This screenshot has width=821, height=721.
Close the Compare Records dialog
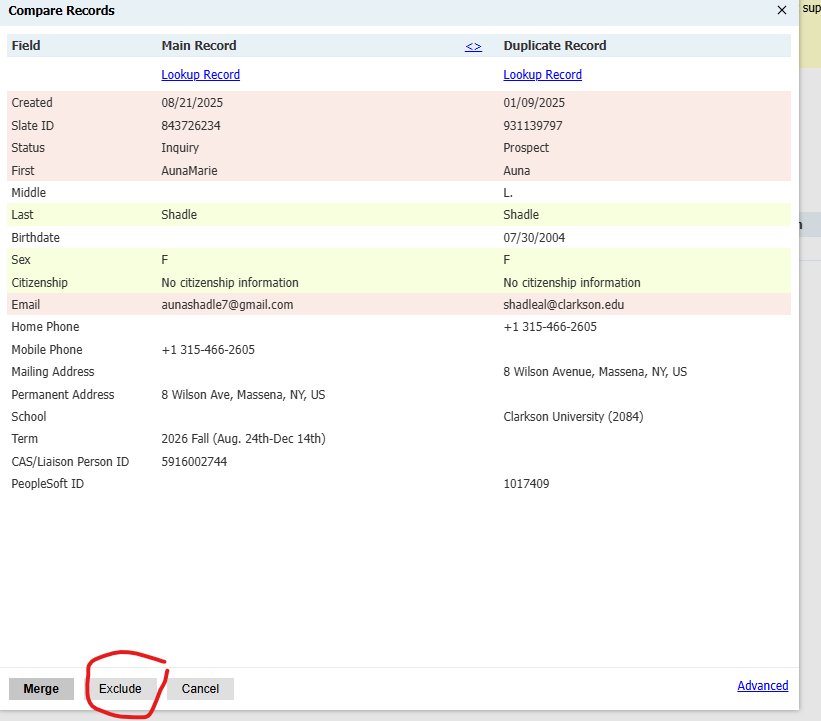tap(781, 10)
